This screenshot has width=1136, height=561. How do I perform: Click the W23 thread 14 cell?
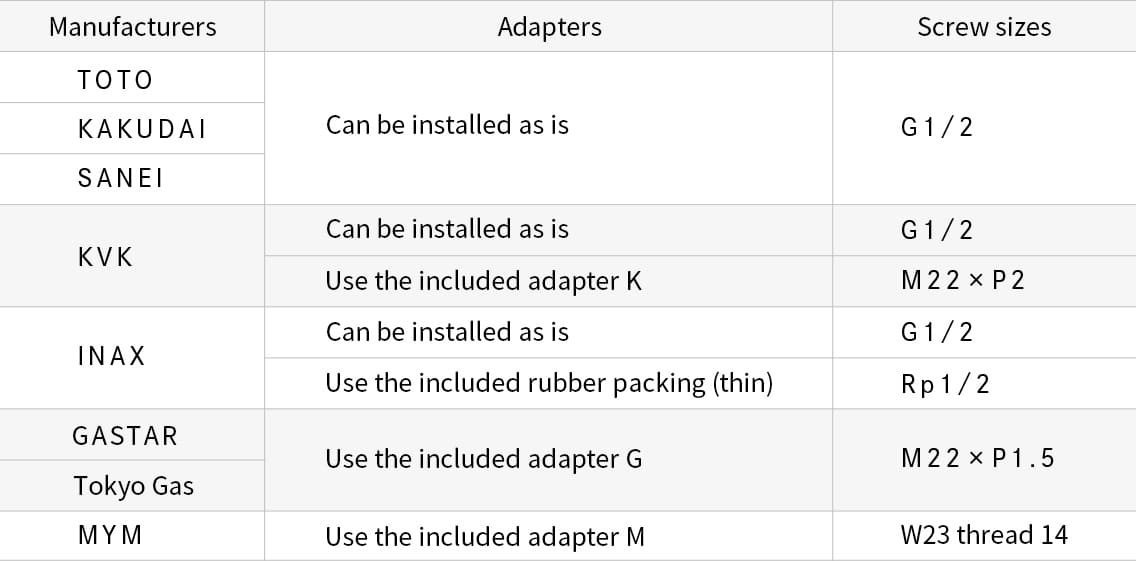(984, 536)
